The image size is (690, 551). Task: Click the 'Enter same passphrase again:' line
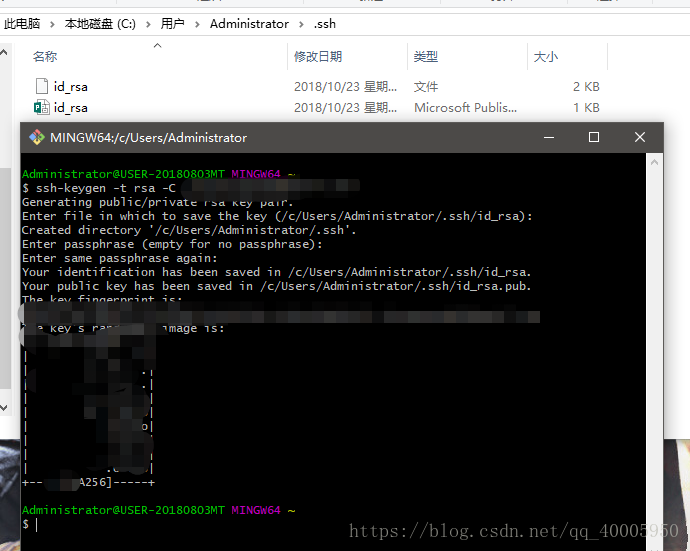pyautogui.click(x=120, y=258)
